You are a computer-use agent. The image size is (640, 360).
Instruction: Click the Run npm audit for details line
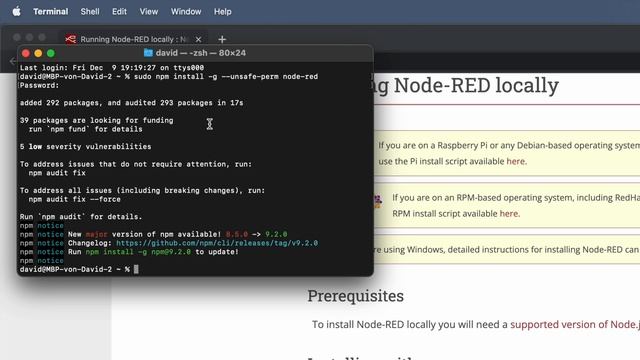pyautogui.click(x=81, y=217)
